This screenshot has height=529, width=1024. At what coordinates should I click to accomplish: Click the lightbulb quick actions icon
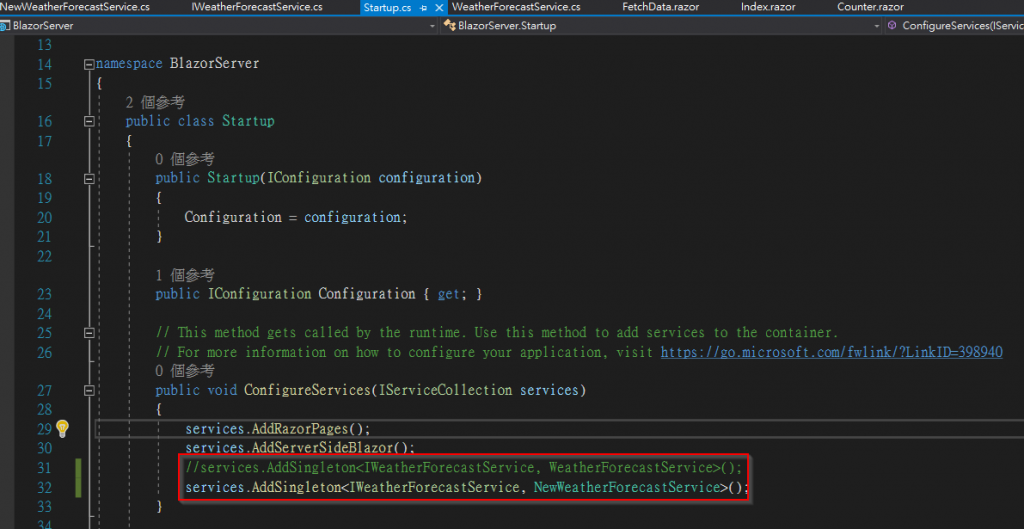tap(62, 428)
